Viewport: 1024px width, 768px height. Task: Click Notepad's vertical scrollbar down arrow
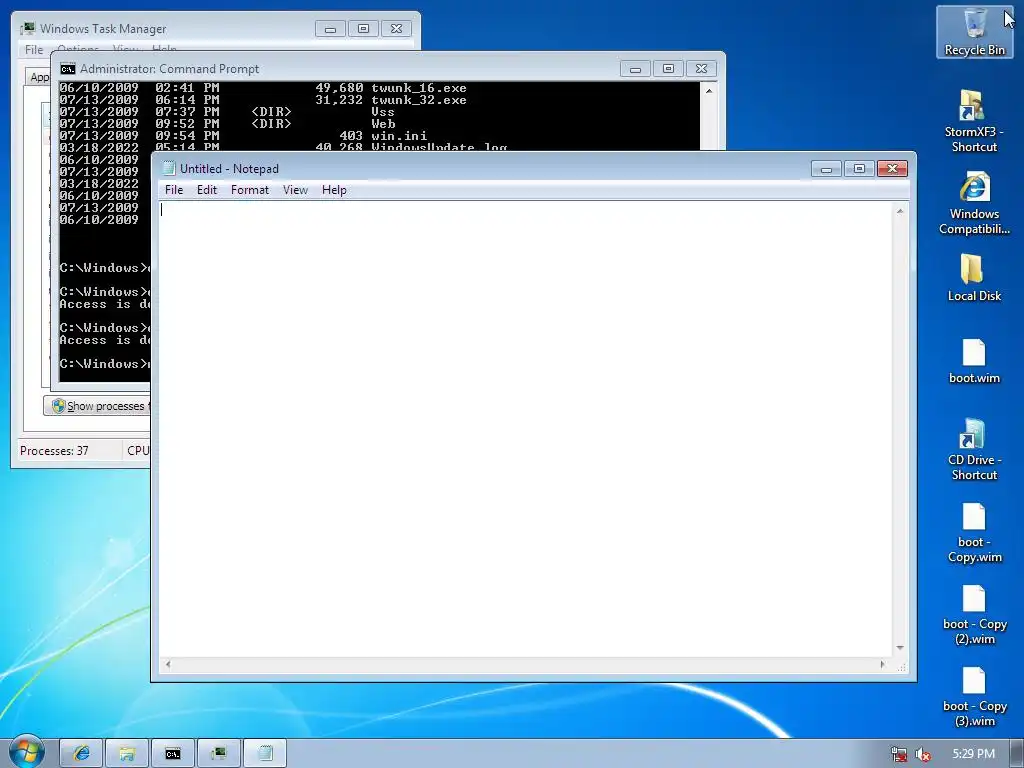click(x=900, y=648)
